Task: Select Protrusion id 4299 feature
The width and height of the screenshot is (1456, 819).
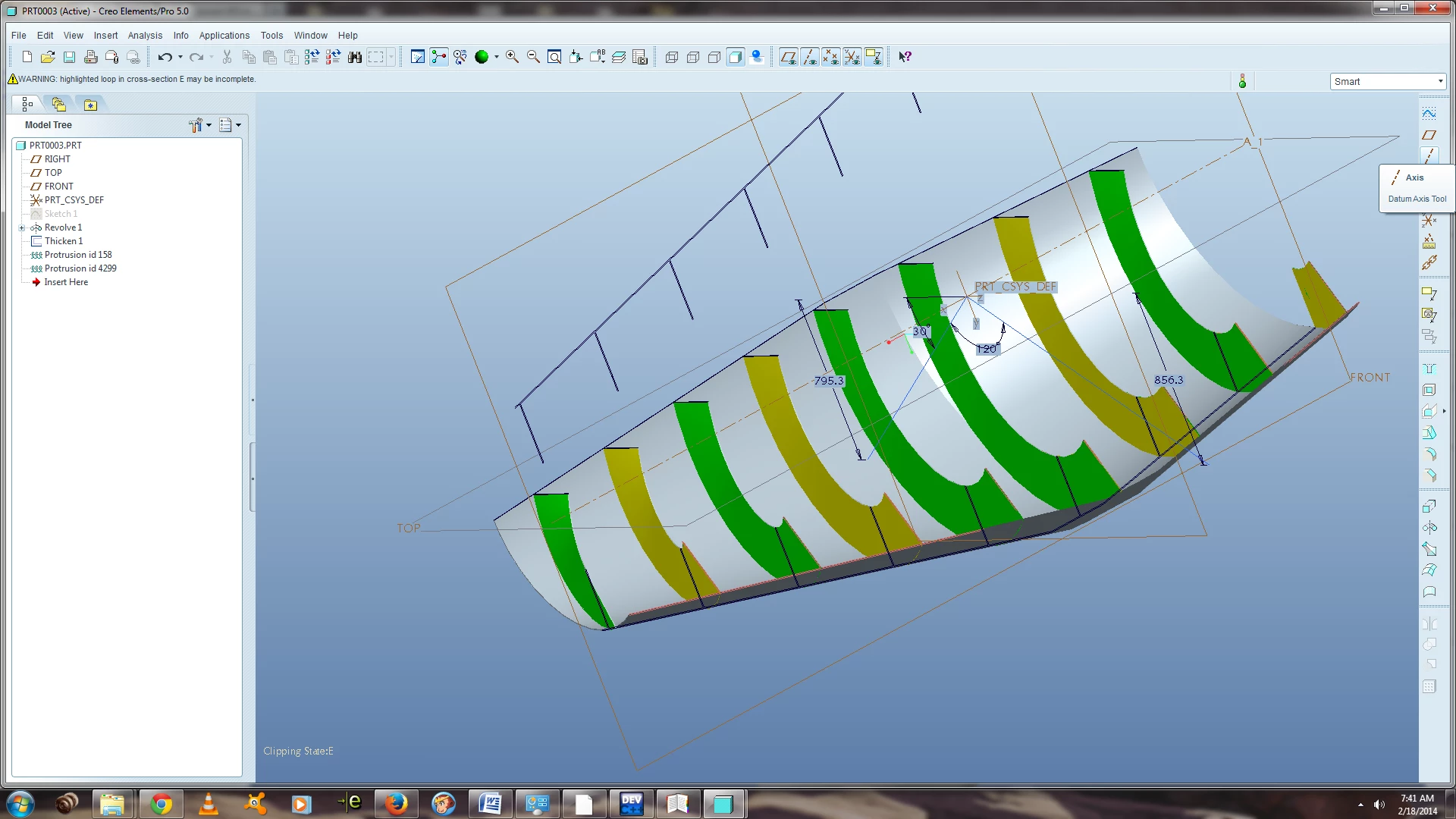Action: pos(80,268)
